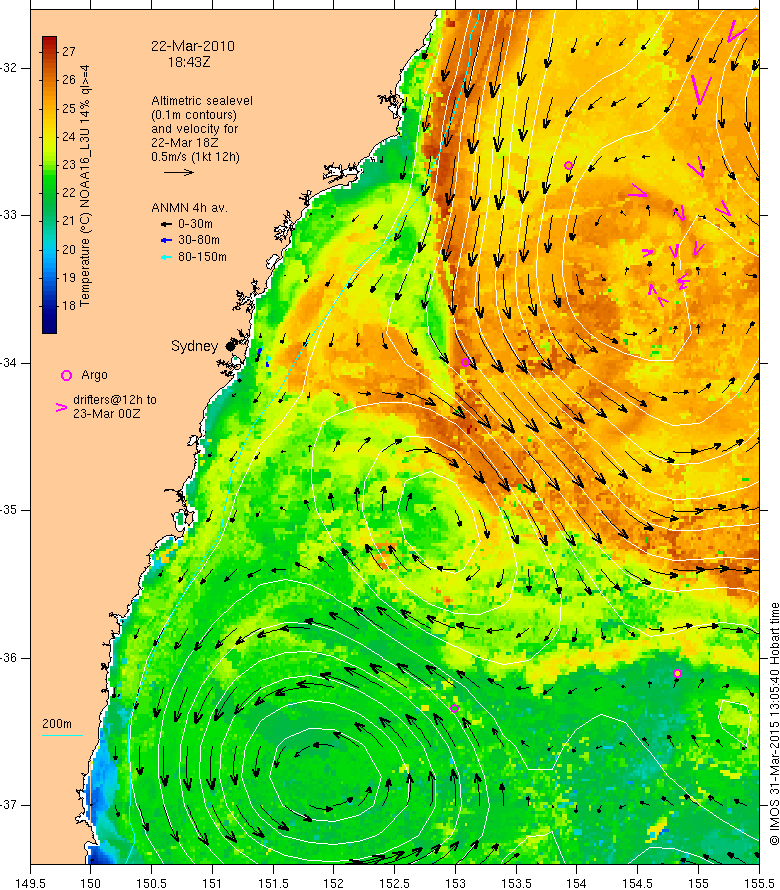Image resolution: width=780 pixels, height=890 pixels.
Task: Click the Argo legend circle icon
Action: coord(66,375)
